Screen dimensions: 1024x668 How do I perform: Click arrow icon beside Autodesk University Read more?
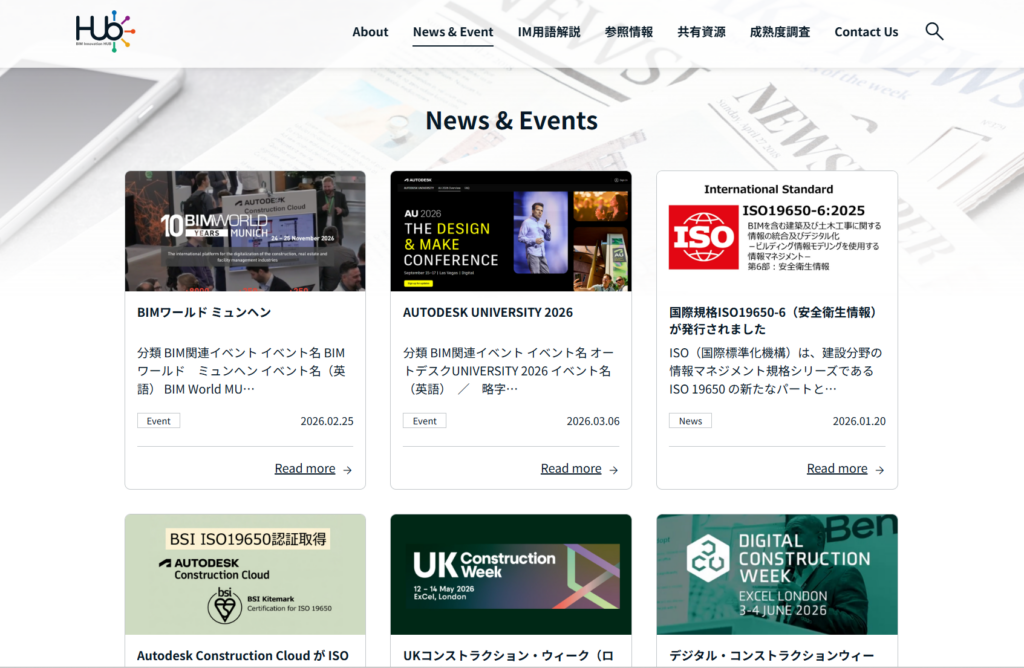(614, 470)
